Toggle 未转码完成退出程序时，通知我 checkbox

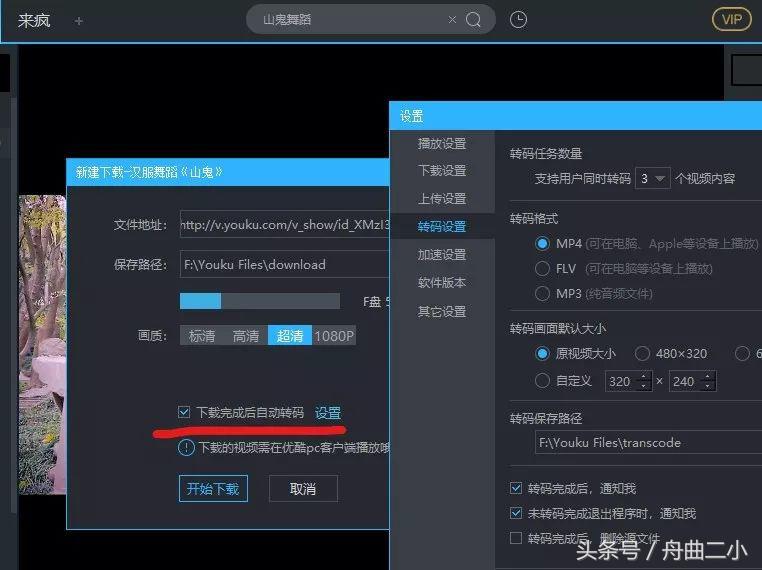point(516,513)
